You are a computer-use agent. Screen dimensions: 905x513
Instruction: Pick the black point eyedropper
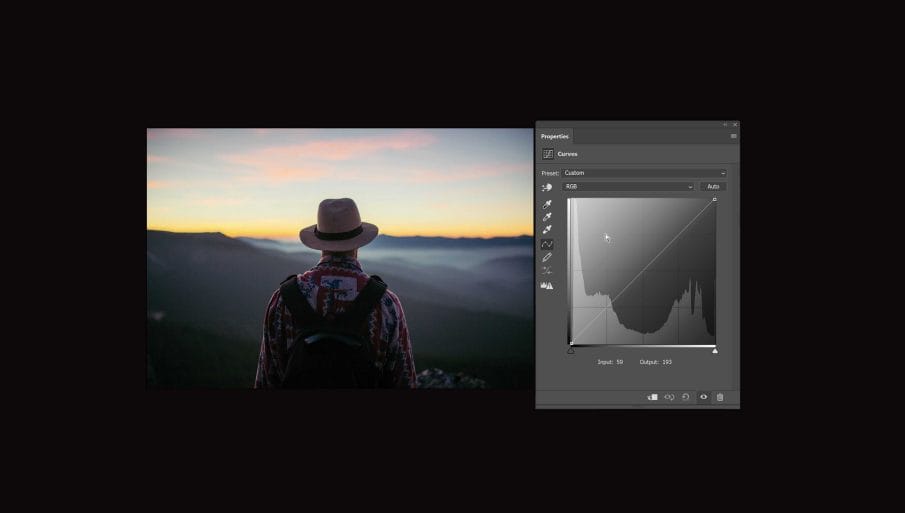(547, 204)
